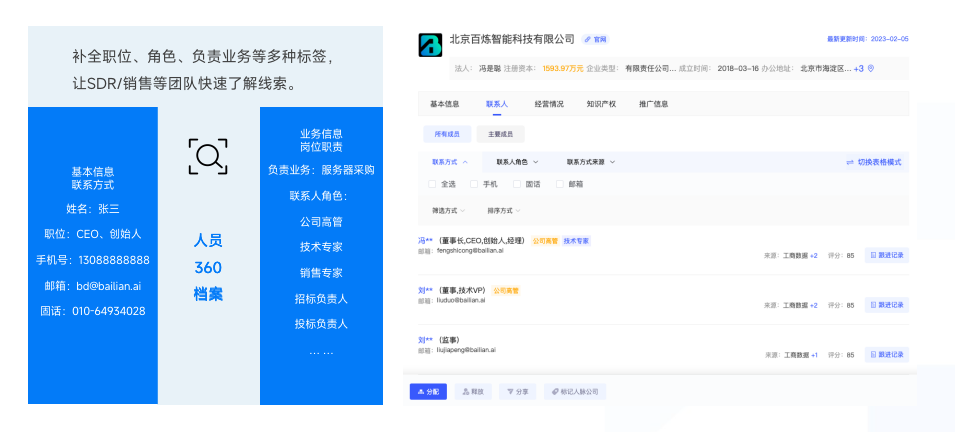Collapse the 联系方式 filter dropdown
Screen dimensions: 955x432
click(x=450, y=162)
